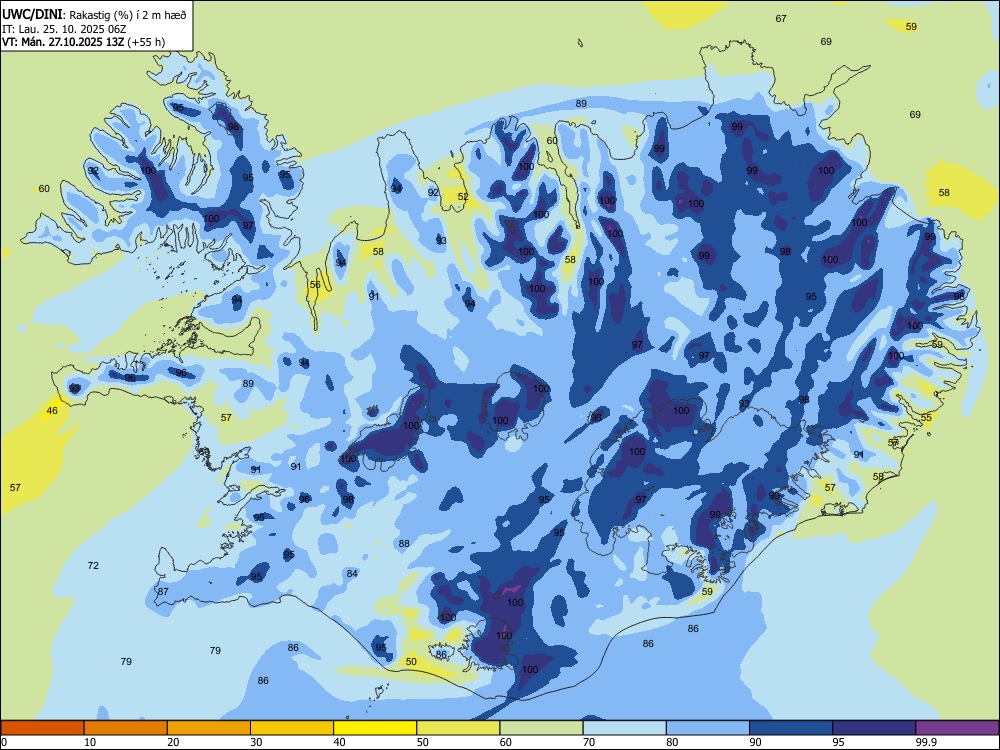Click the UWC/DINI model title text
1000x750 pixels.
tap(32, 14)
